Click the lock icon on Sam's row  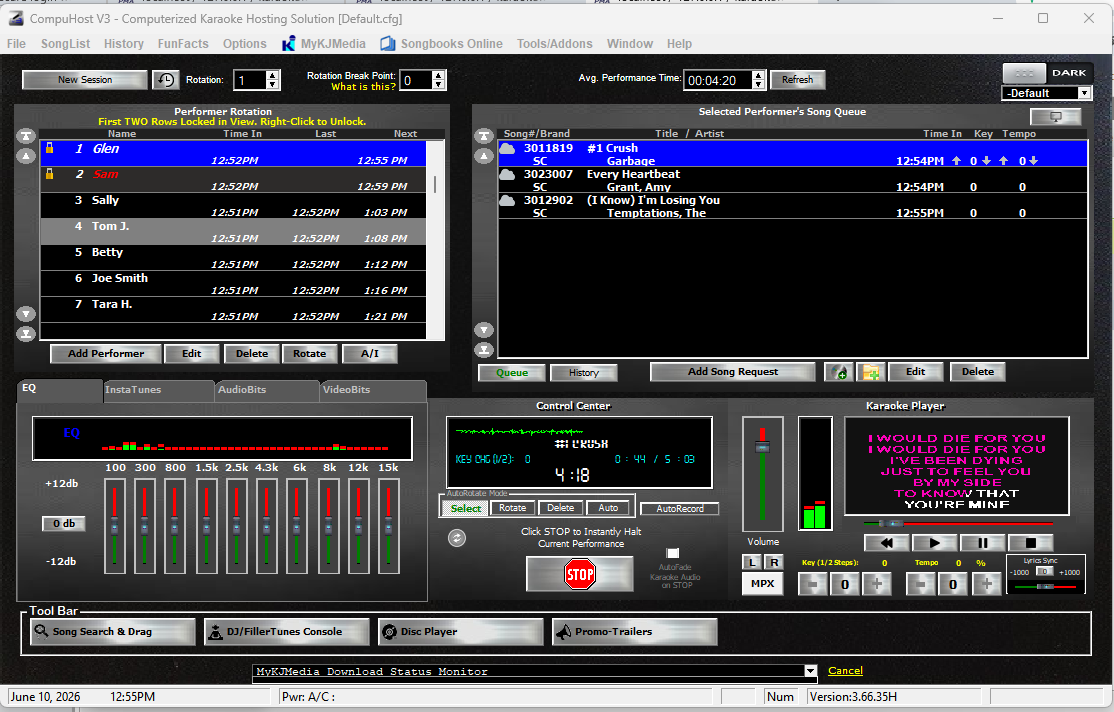[50, 173]
